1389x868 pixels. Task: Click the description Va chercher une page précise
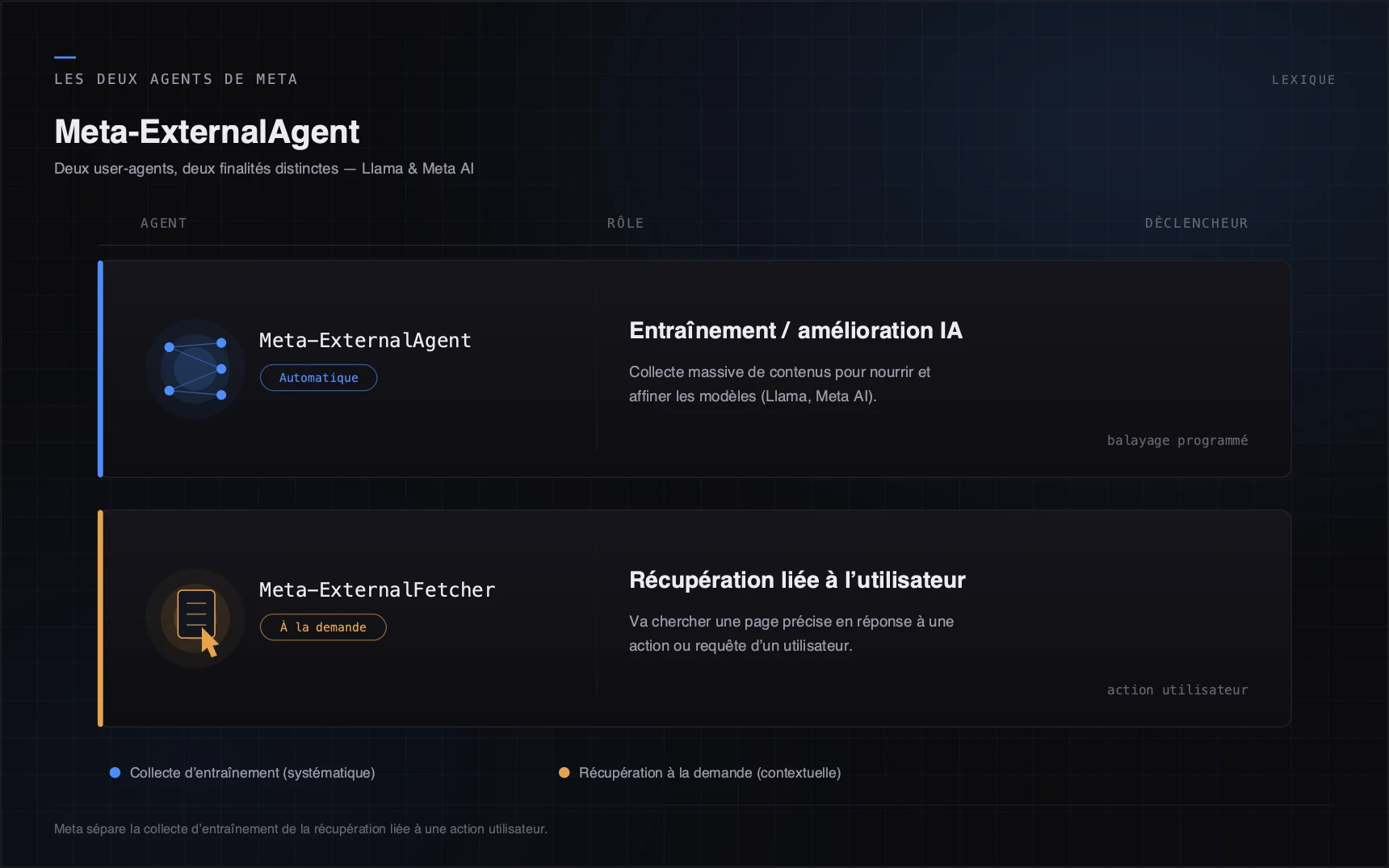(x=791, y=634)
